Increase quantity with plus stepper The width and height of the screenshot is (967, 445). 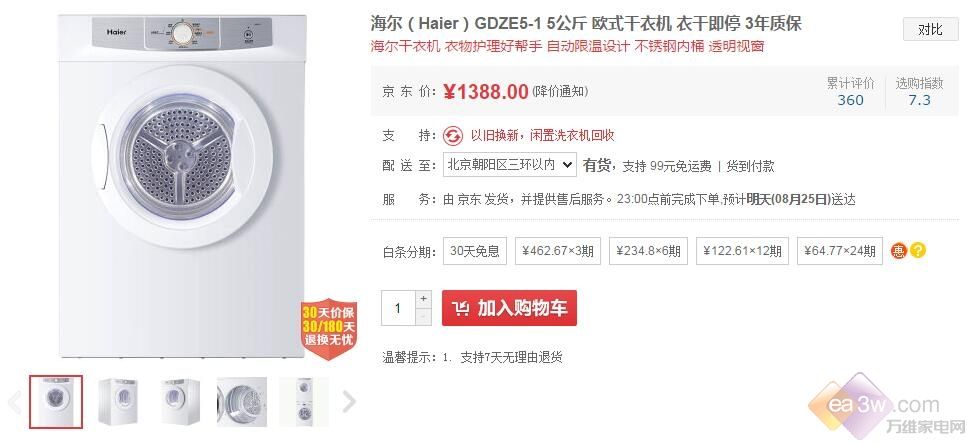coord(423,299)
